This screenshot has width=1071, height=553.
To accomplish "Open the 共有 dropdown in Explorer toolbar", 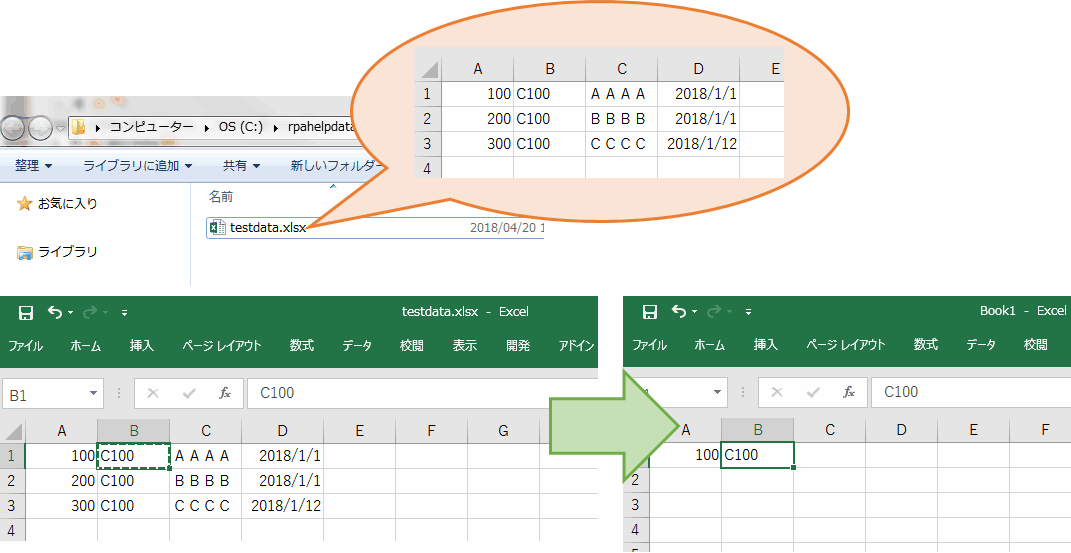I will [241, 166].
